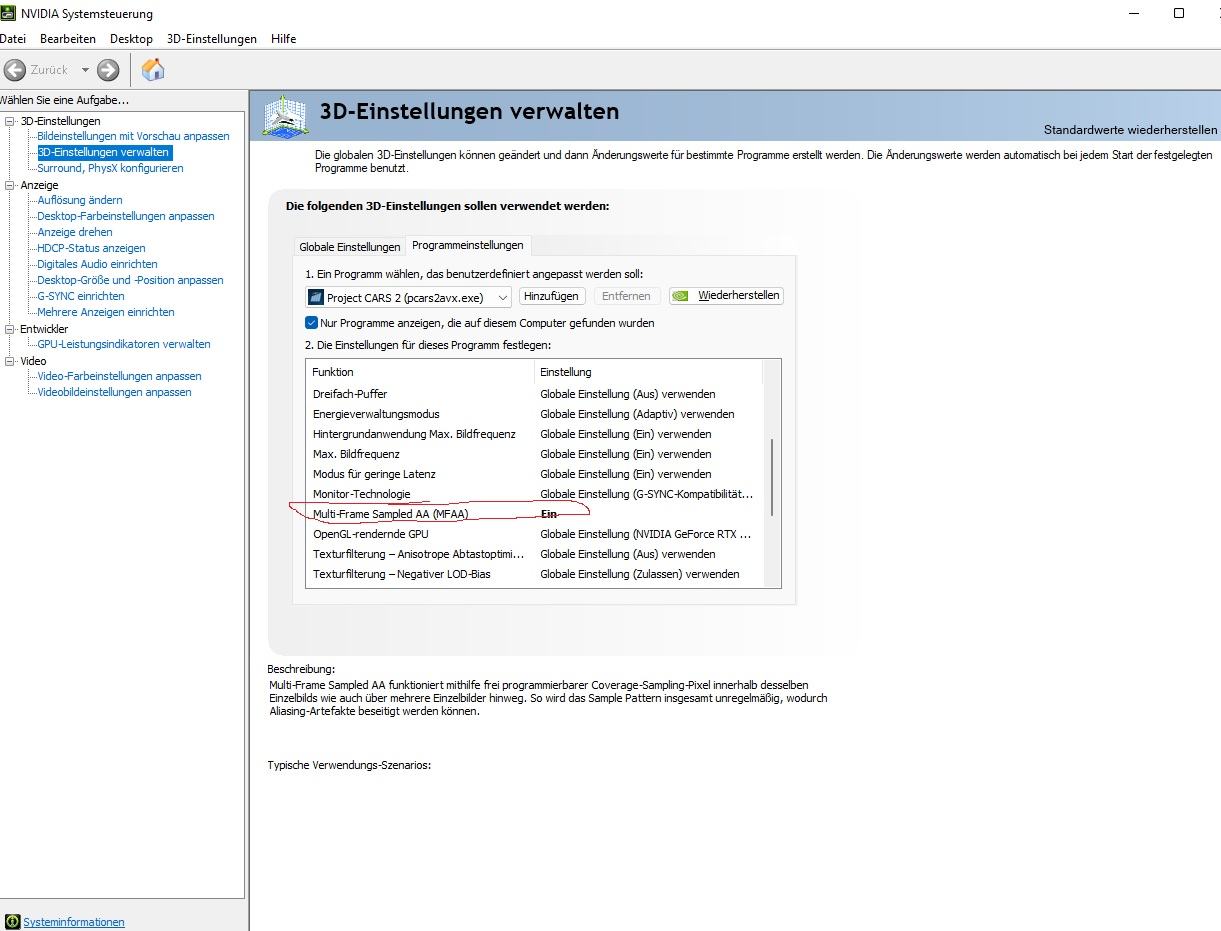Click the Funktion column header
1221x931 pixels.
[x=420, y=372]
